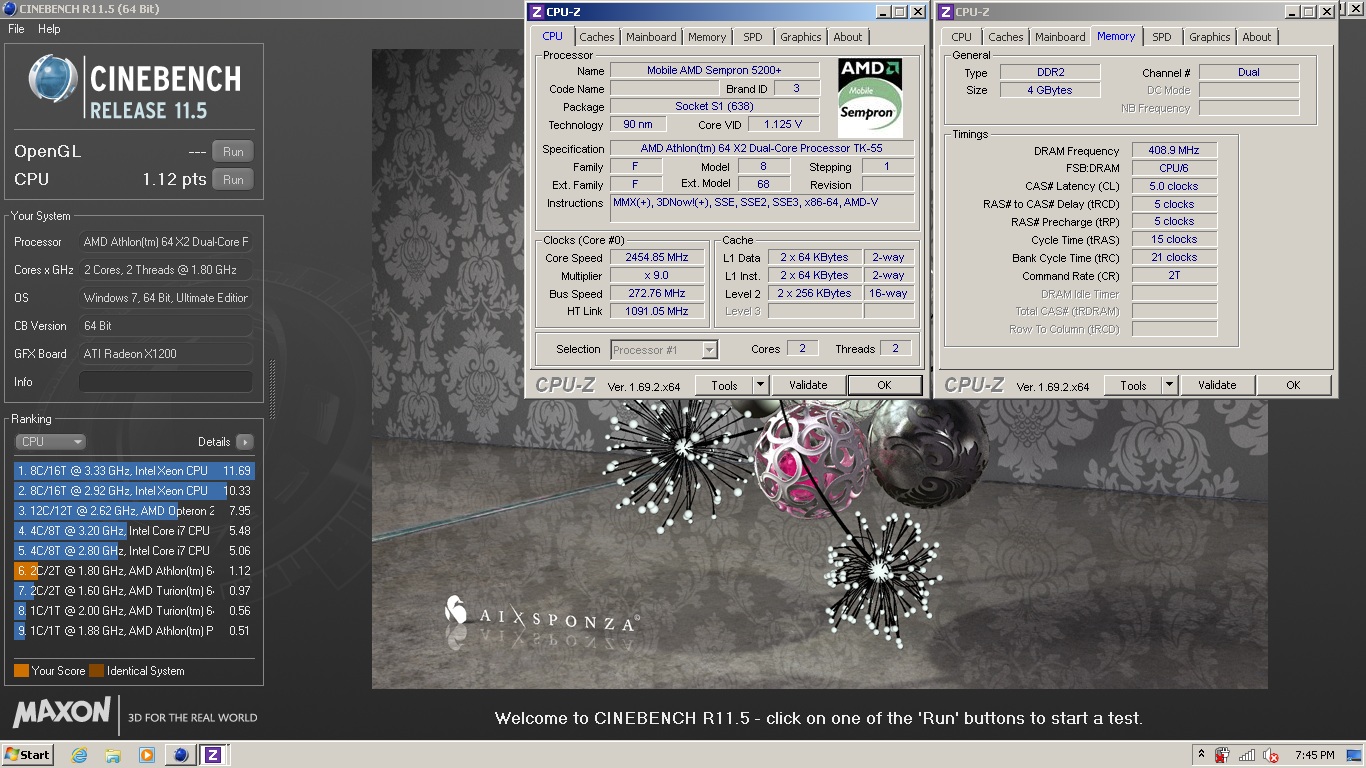Click the Info input field
1366x768 pixels.
(166, 382)
